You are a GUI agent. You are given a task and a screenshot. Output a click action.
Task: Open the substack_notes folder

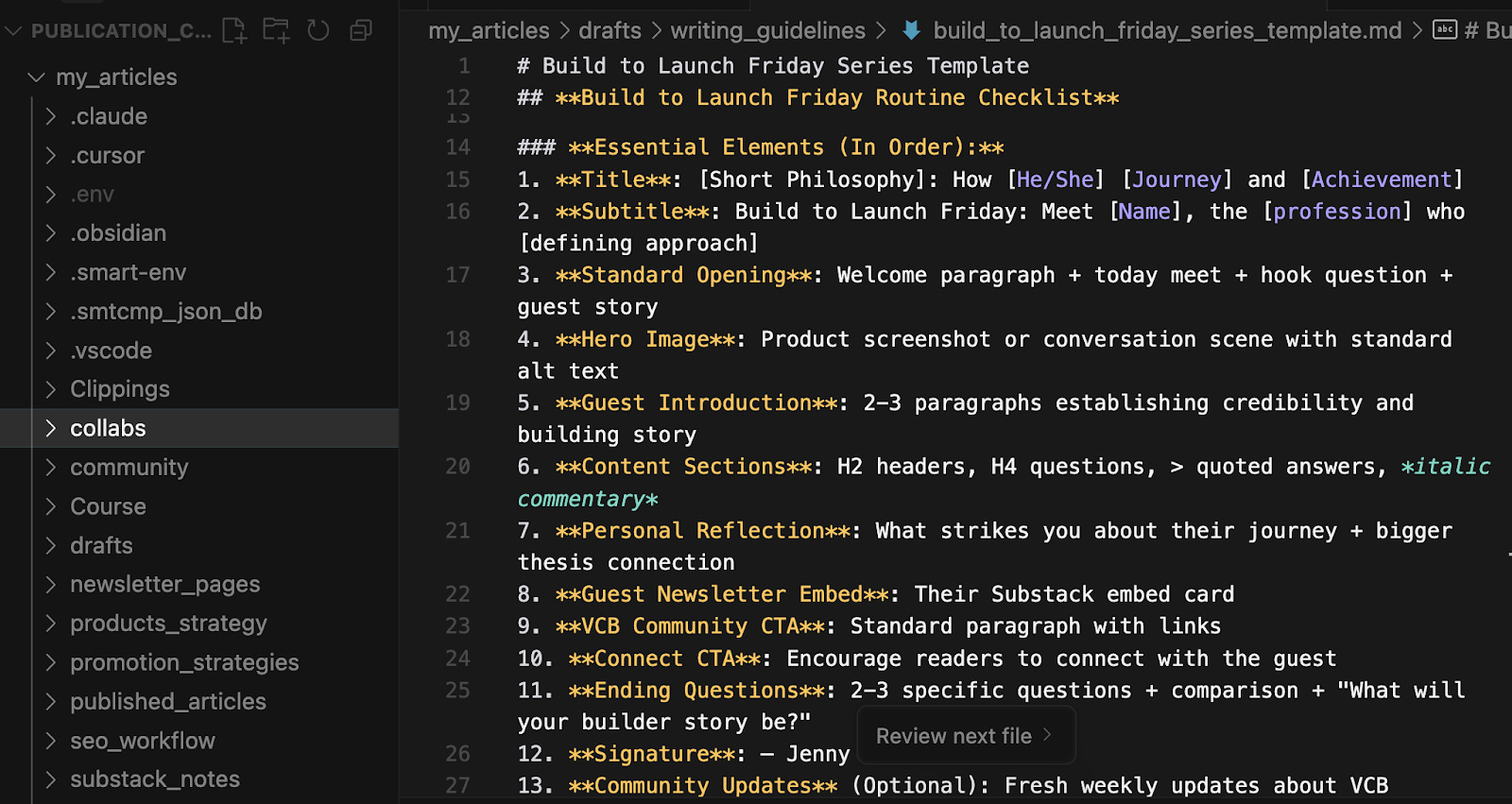155,779
